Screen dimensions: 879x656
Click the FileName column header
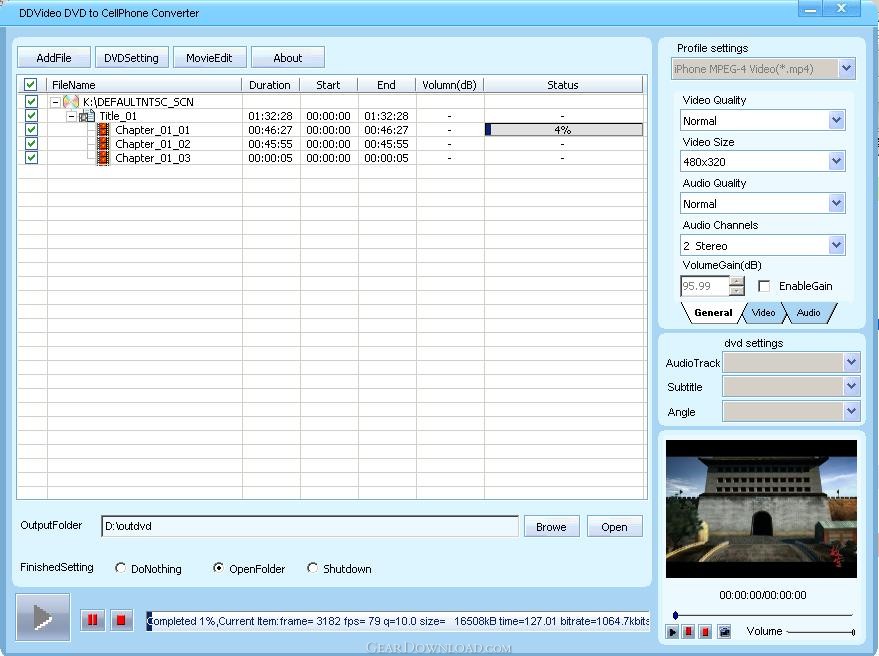click(145, 85)
